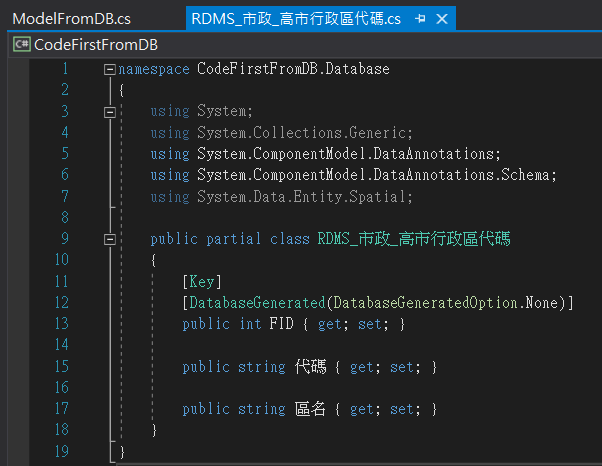
Task: Collapse the namespace block on line 1
Action: pyautogui.click(x=109, y=70)
